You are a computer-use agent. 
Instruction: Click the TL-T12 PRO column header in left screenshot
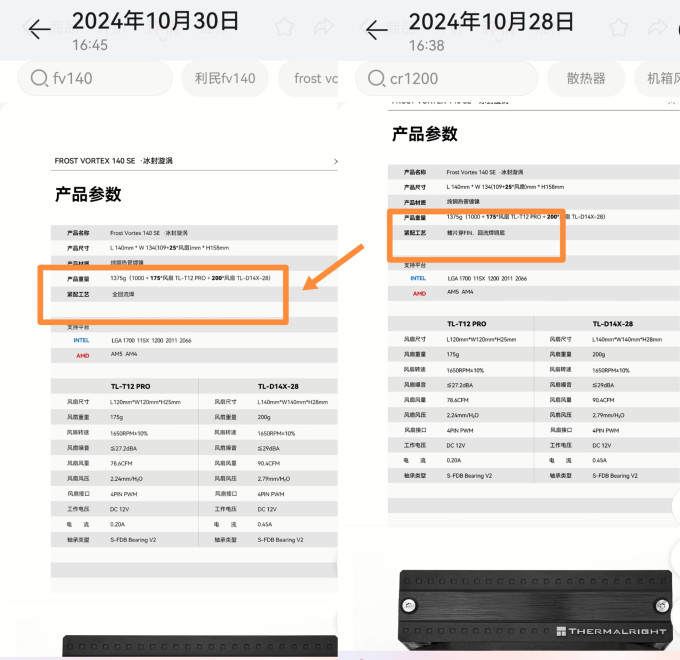tap(131, 386)
